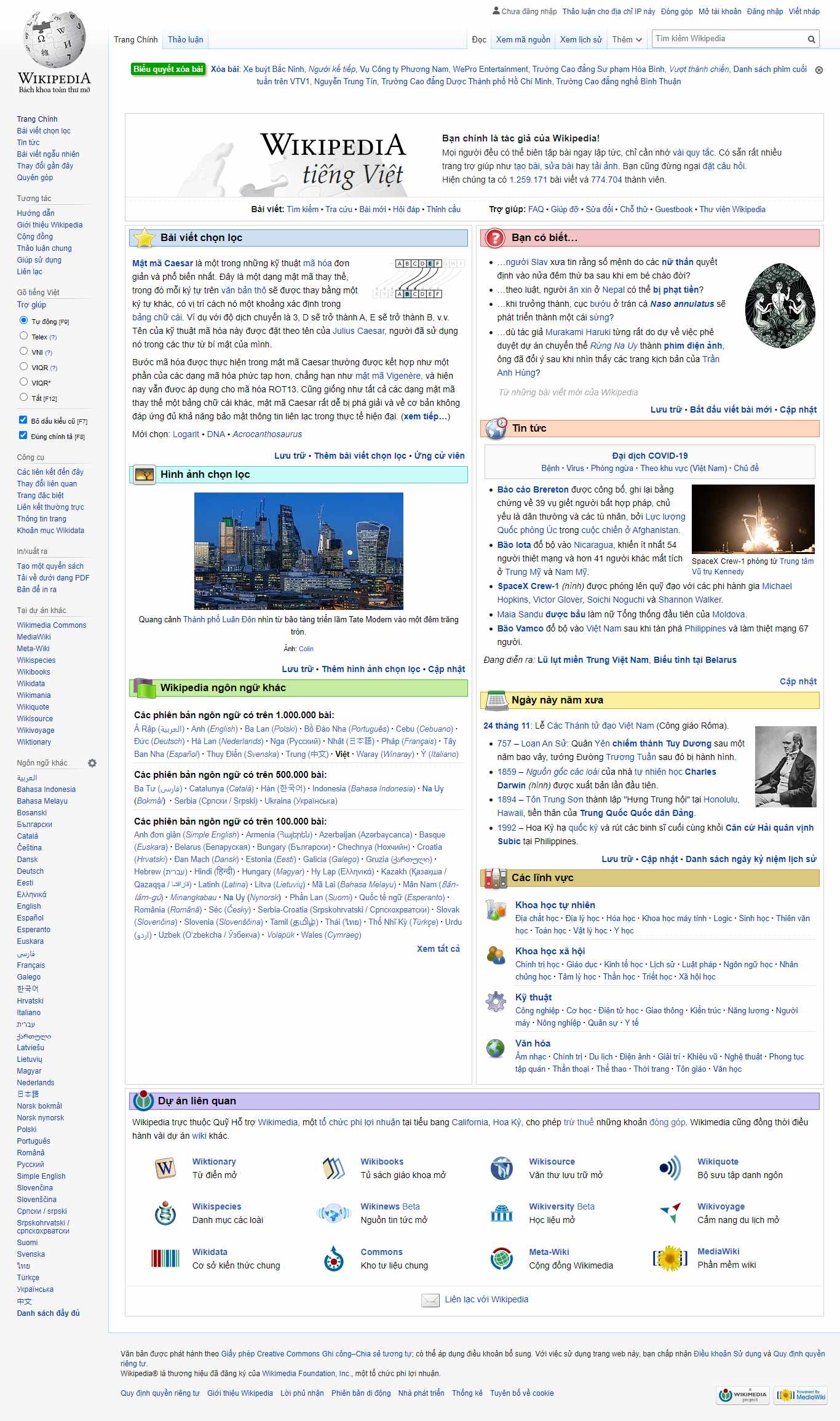Open the Xem mã nguồn tab

(523, 39)
